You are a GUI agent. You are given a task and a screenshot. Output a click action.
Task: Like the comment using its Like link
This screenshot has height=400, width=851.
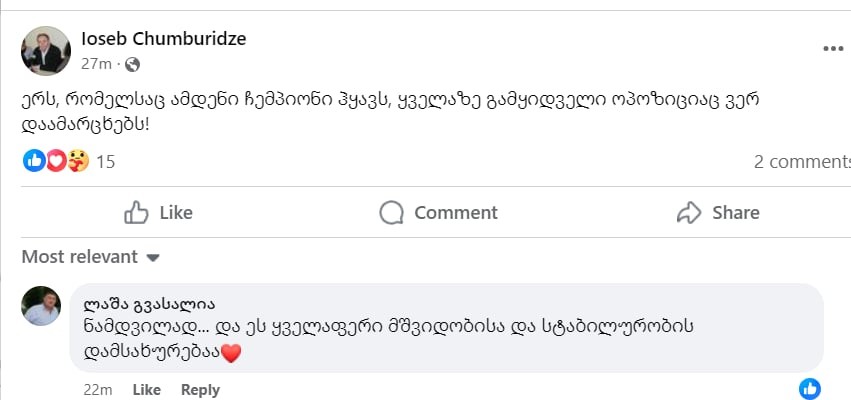coord(146,390)
